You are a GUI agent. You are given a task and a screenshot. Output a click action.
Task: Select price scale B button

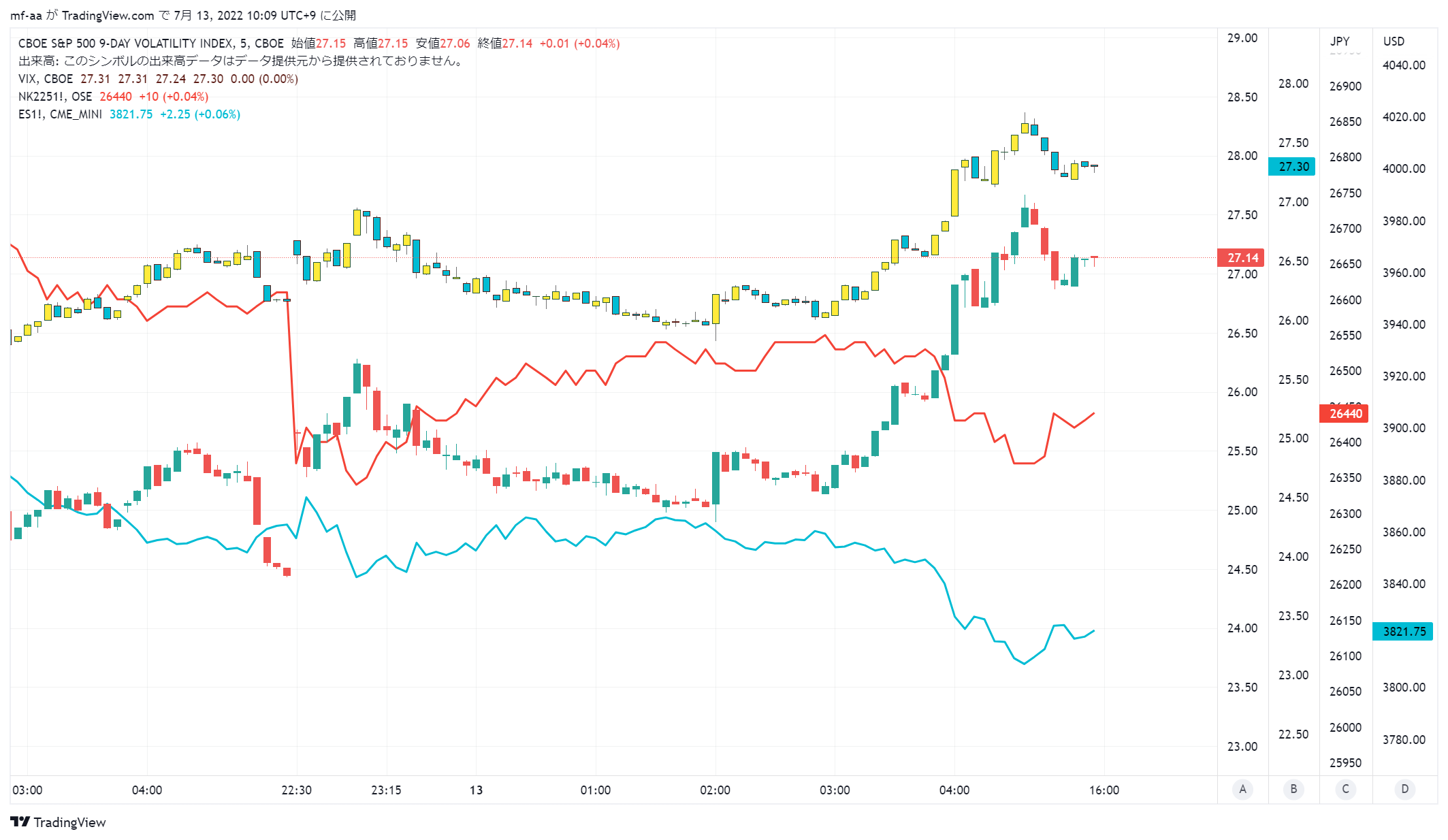(x=1293, y=789)
